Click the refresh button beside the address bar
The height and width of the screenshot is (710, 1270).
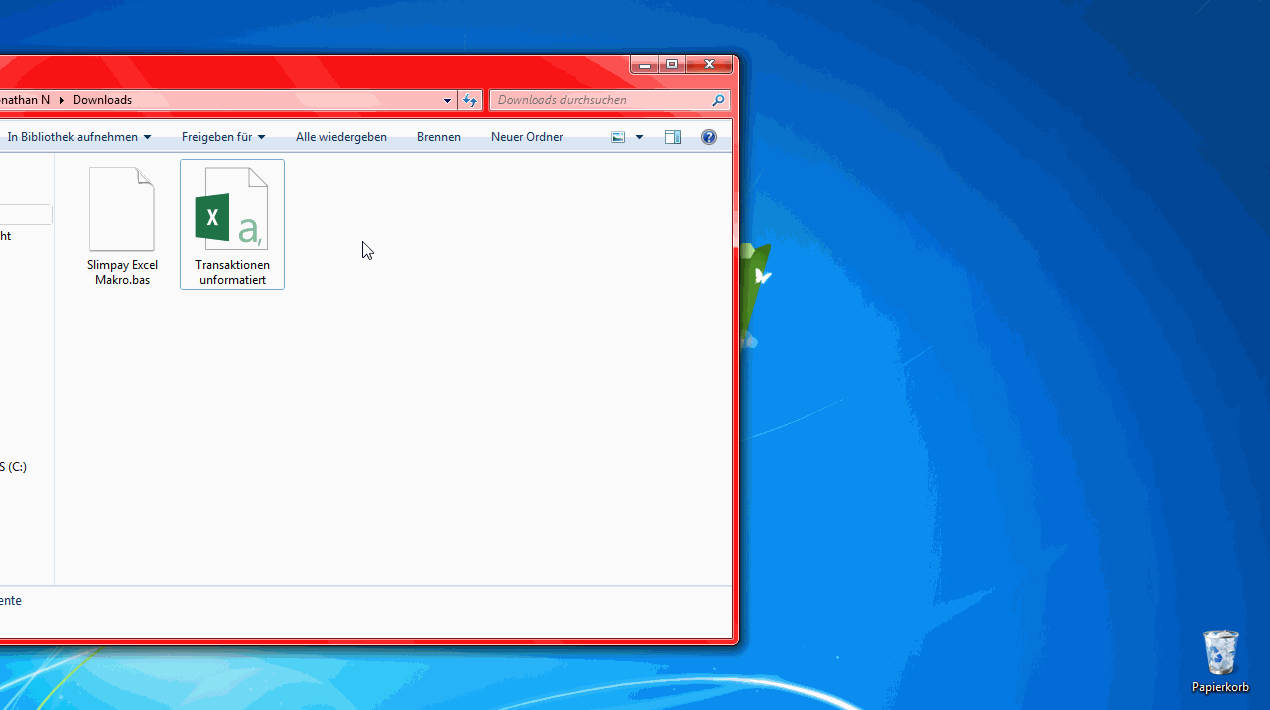pos(470,100)
